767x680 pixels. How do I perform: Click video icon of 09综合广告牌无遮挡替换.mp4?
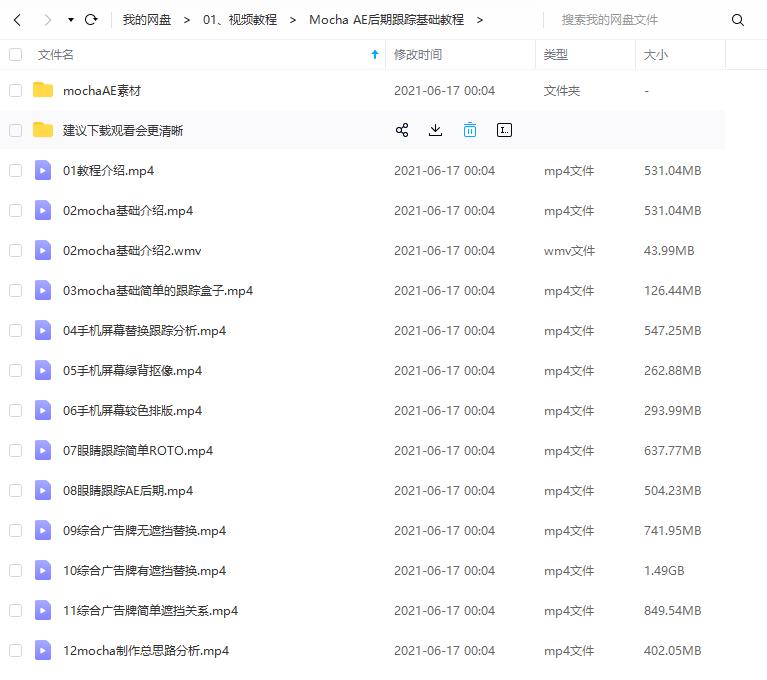tap(43, 530)
